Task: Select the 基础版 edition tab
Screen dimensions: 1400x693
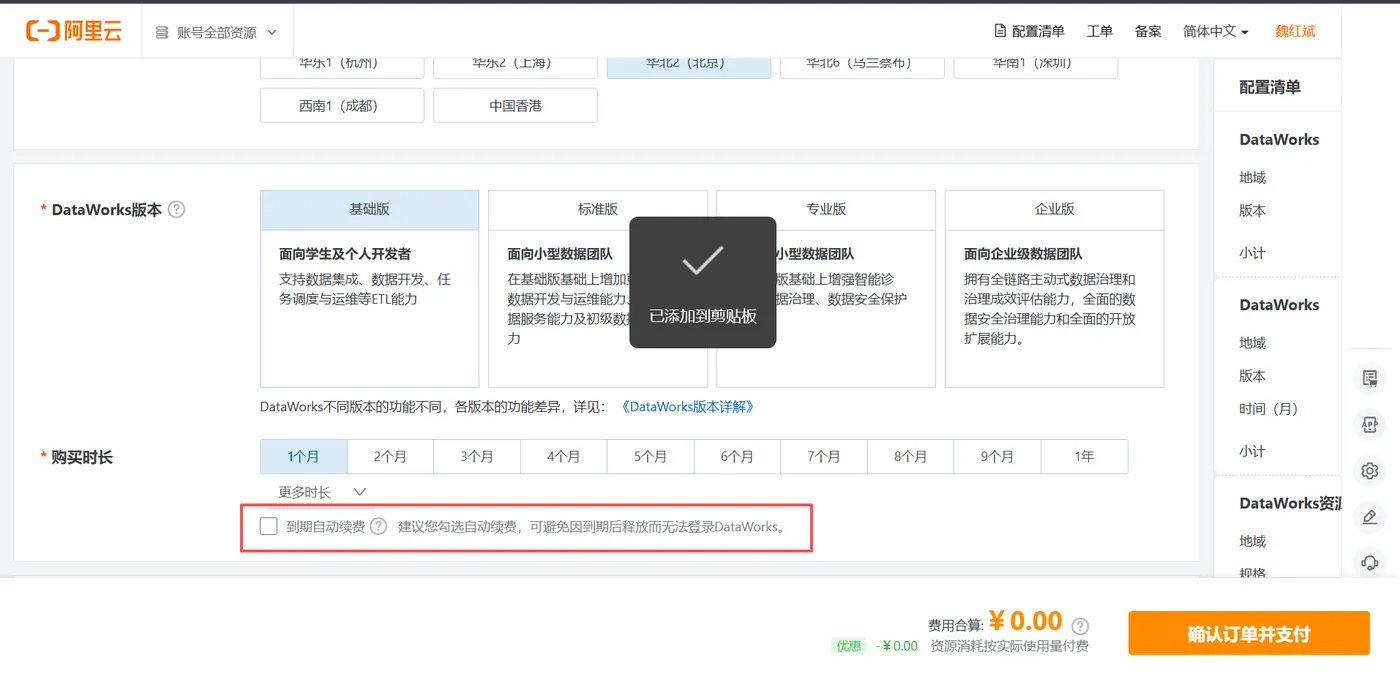Action: pyautogui.click(x=370, y=210)
